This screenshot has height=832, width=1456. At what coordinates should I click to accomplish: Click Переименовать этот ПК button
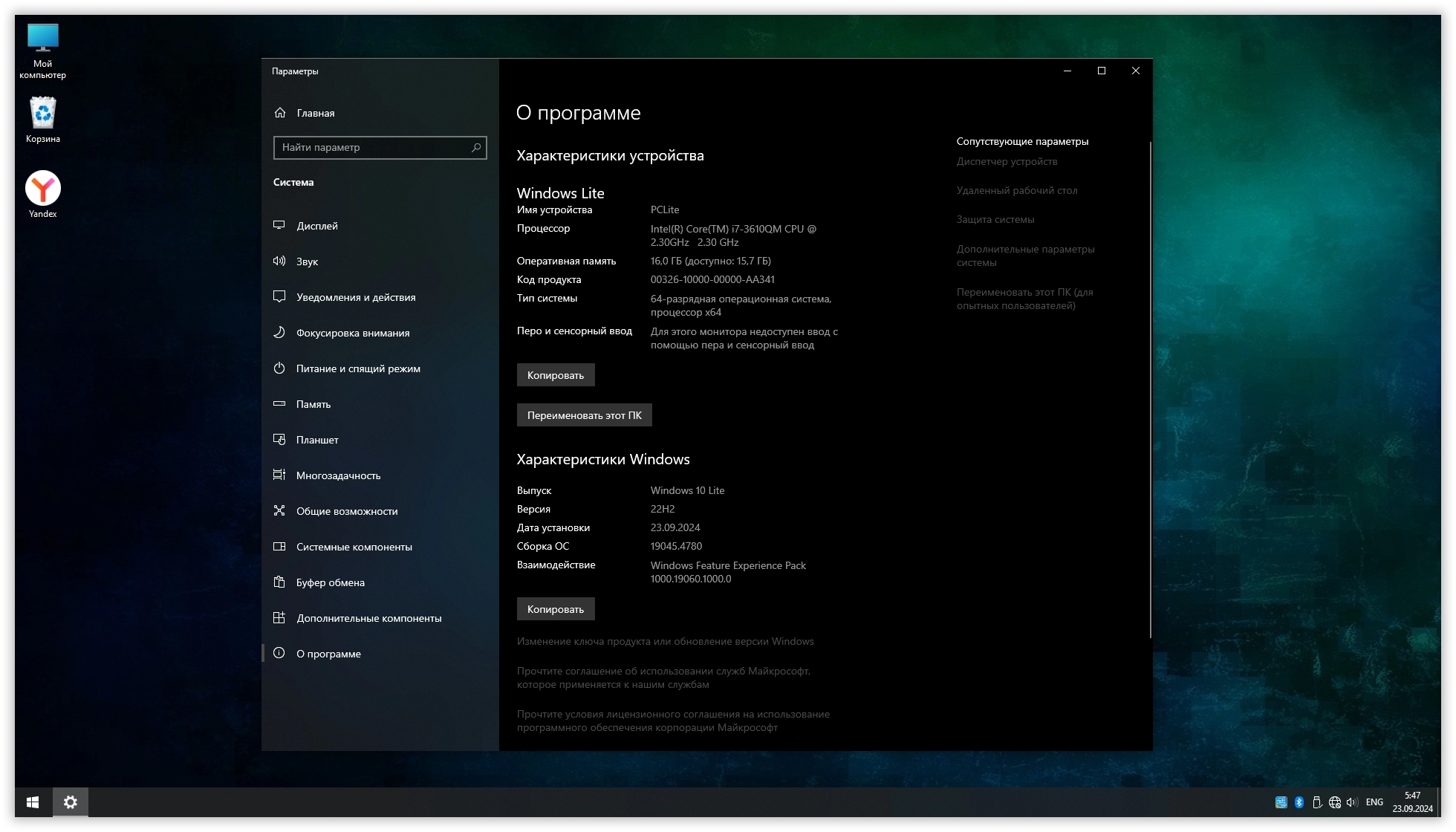584,415
